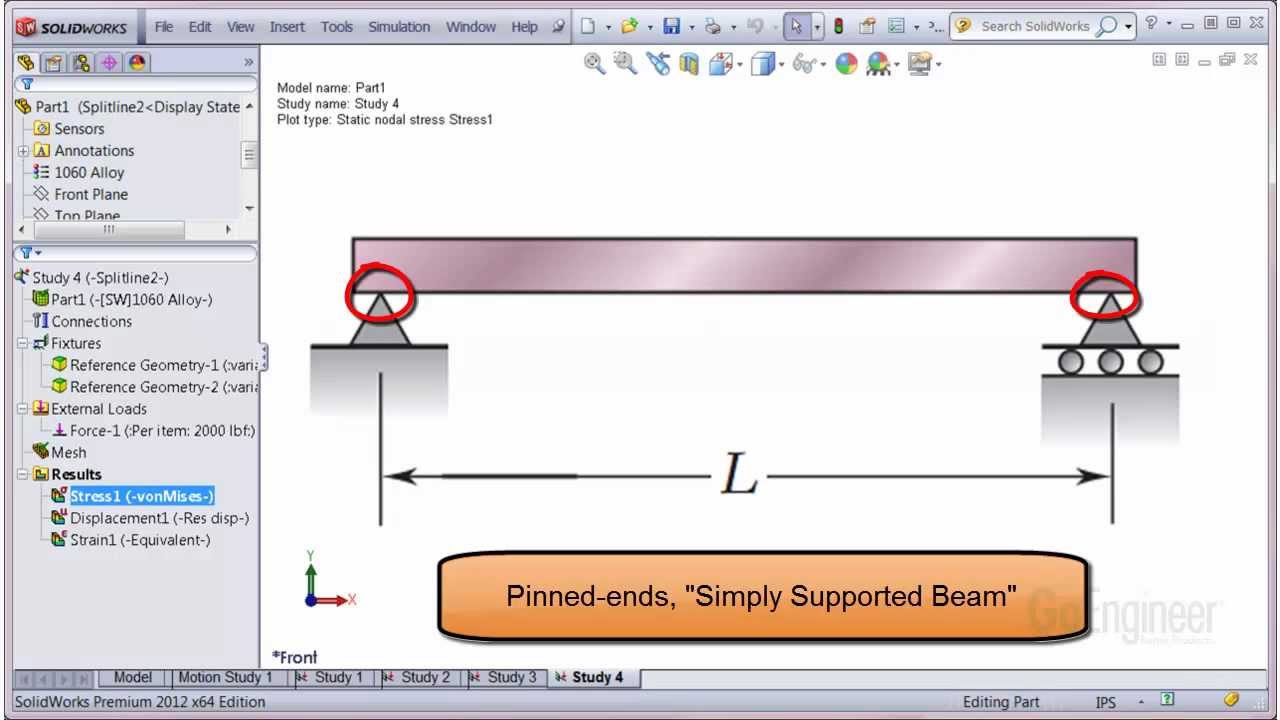
Task: Click the View Orientation icon
Action: [x=720, y=64]
